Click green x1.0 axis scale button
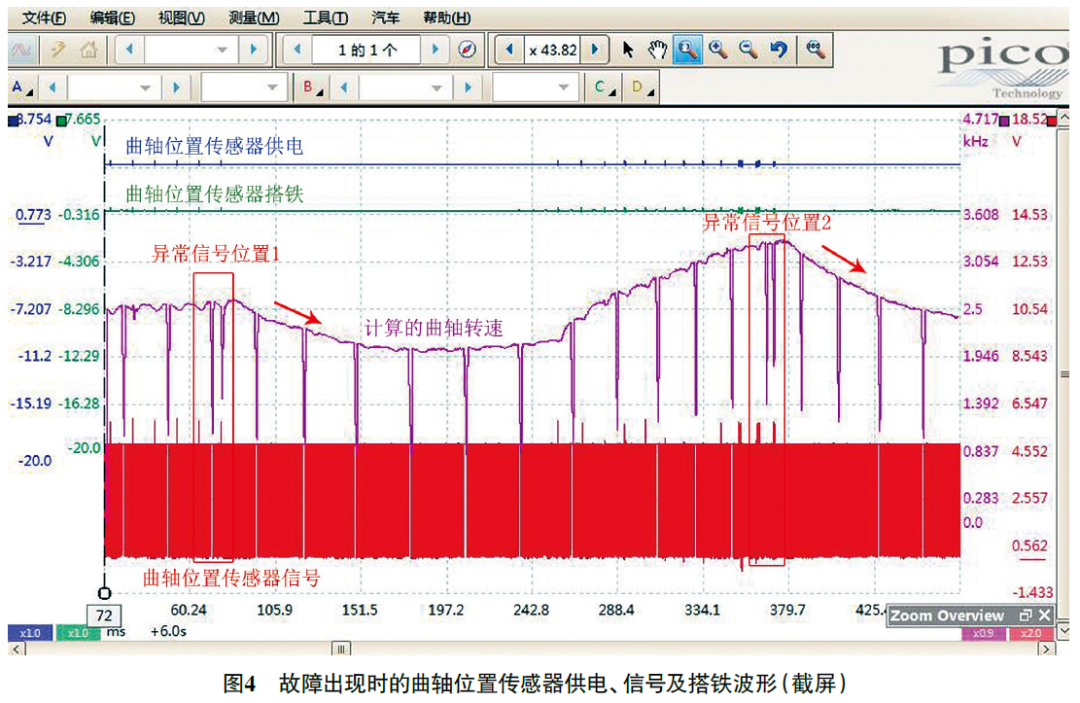This screenshot has height=703, width=1080. click(x=77, y=633)
